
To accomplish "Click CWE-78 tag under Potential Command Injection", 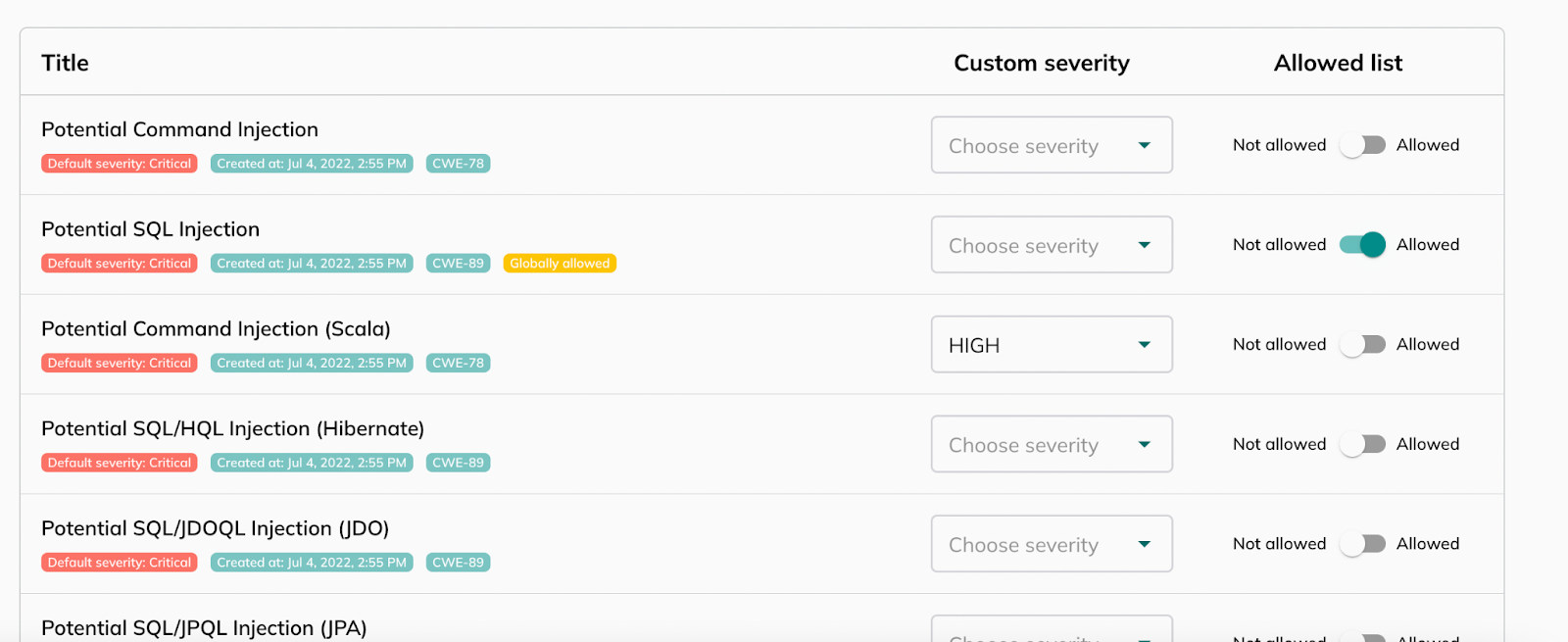I will click(x=458, y=164).
